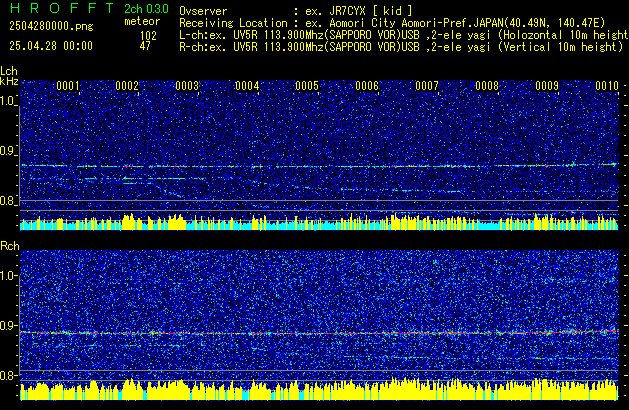The width and height of the screenshot is (629, 410).
Task: Click time marker 0007 in Lch
Action: coord(427,86)
